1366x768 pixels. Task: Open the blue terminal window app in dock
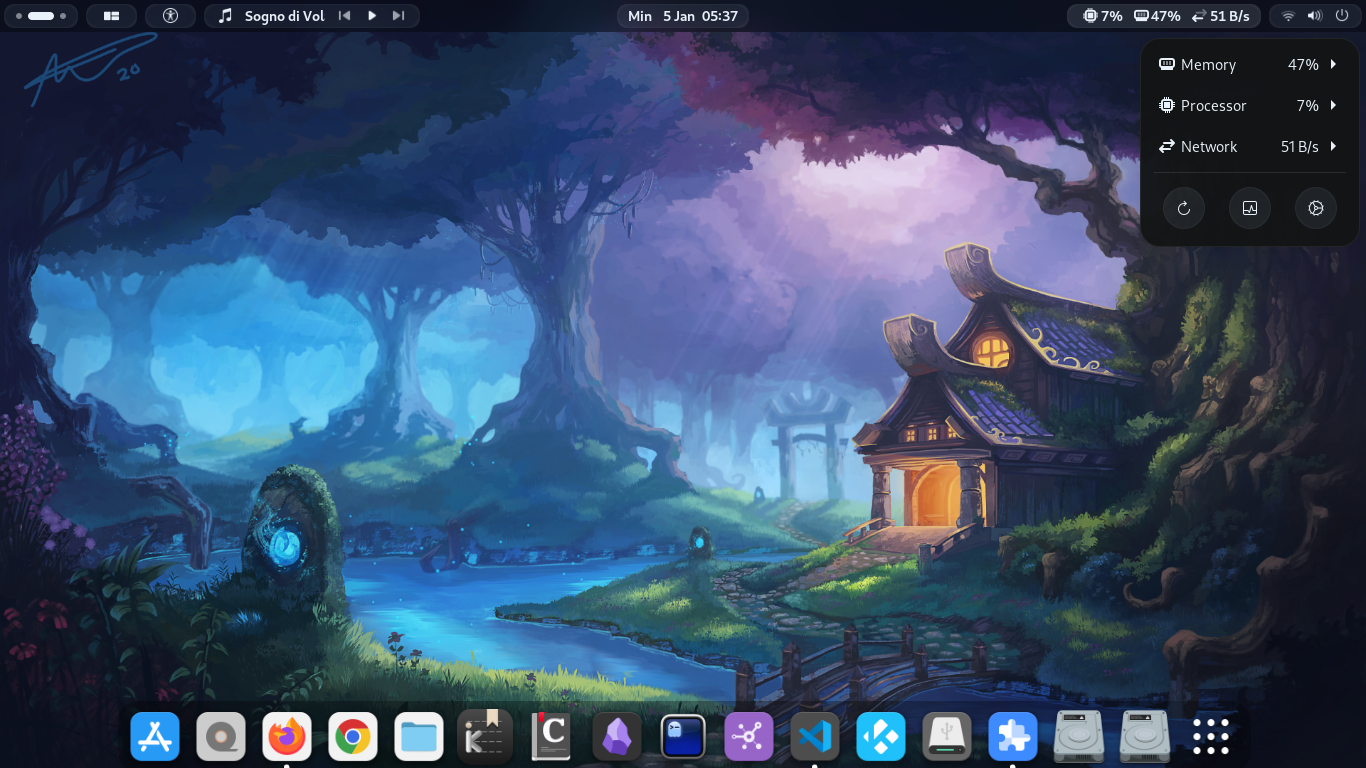click(x=683, y=737)
